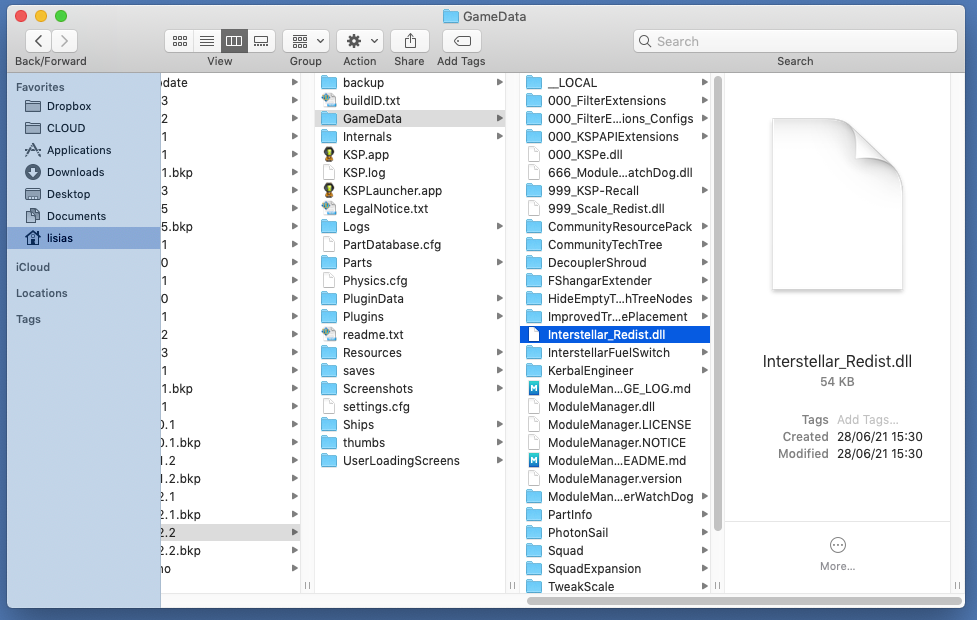Click Add Tags... in the preview pane
Screen dimensions: 977x620
point(867,420)
